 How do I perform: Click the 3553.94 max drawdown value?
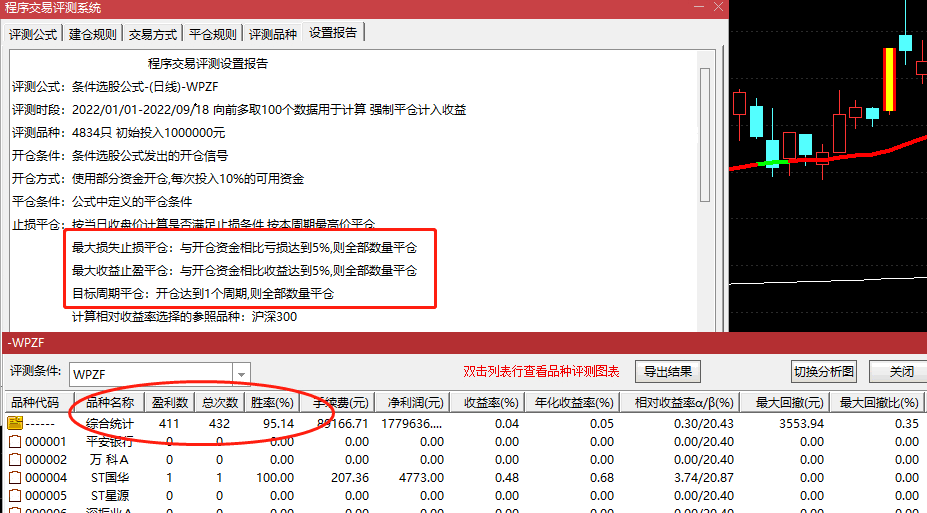point(801,424)
